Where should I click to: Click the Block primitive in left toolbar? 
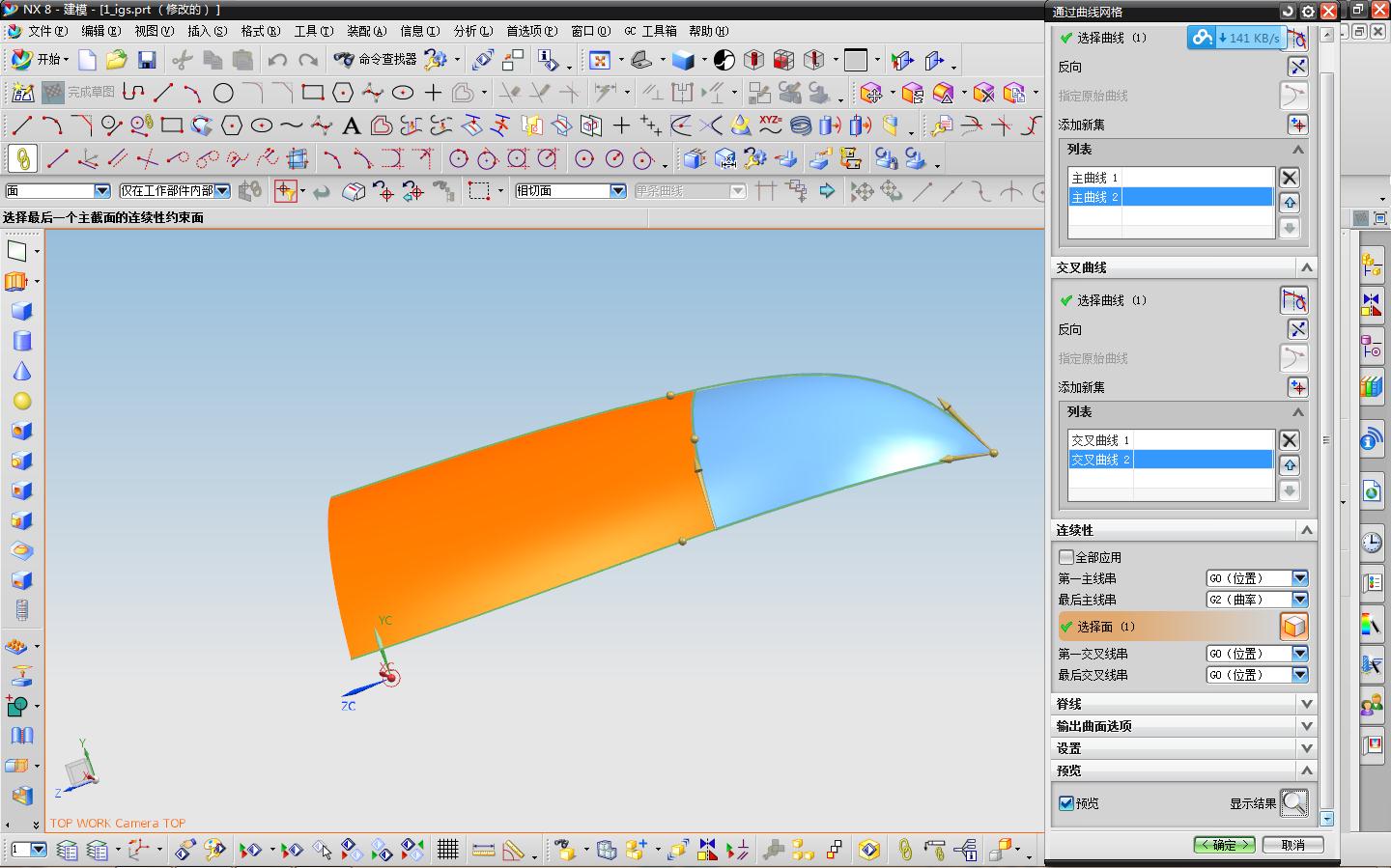(x=21, y=311)
